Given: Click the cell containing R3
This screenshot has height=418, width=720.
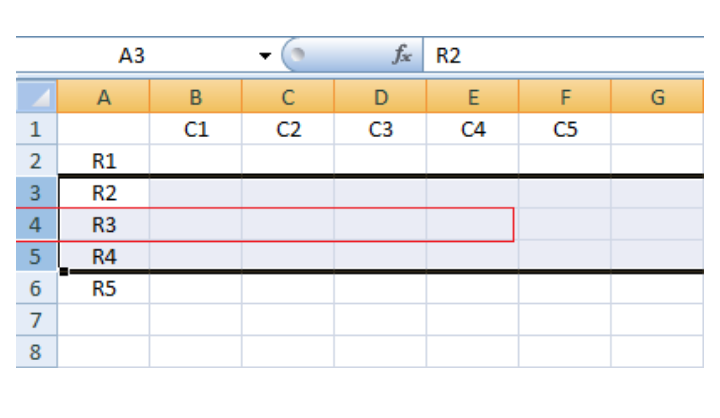Looking at the screenshot, I should pyautogui.click(x=104, y=225).
